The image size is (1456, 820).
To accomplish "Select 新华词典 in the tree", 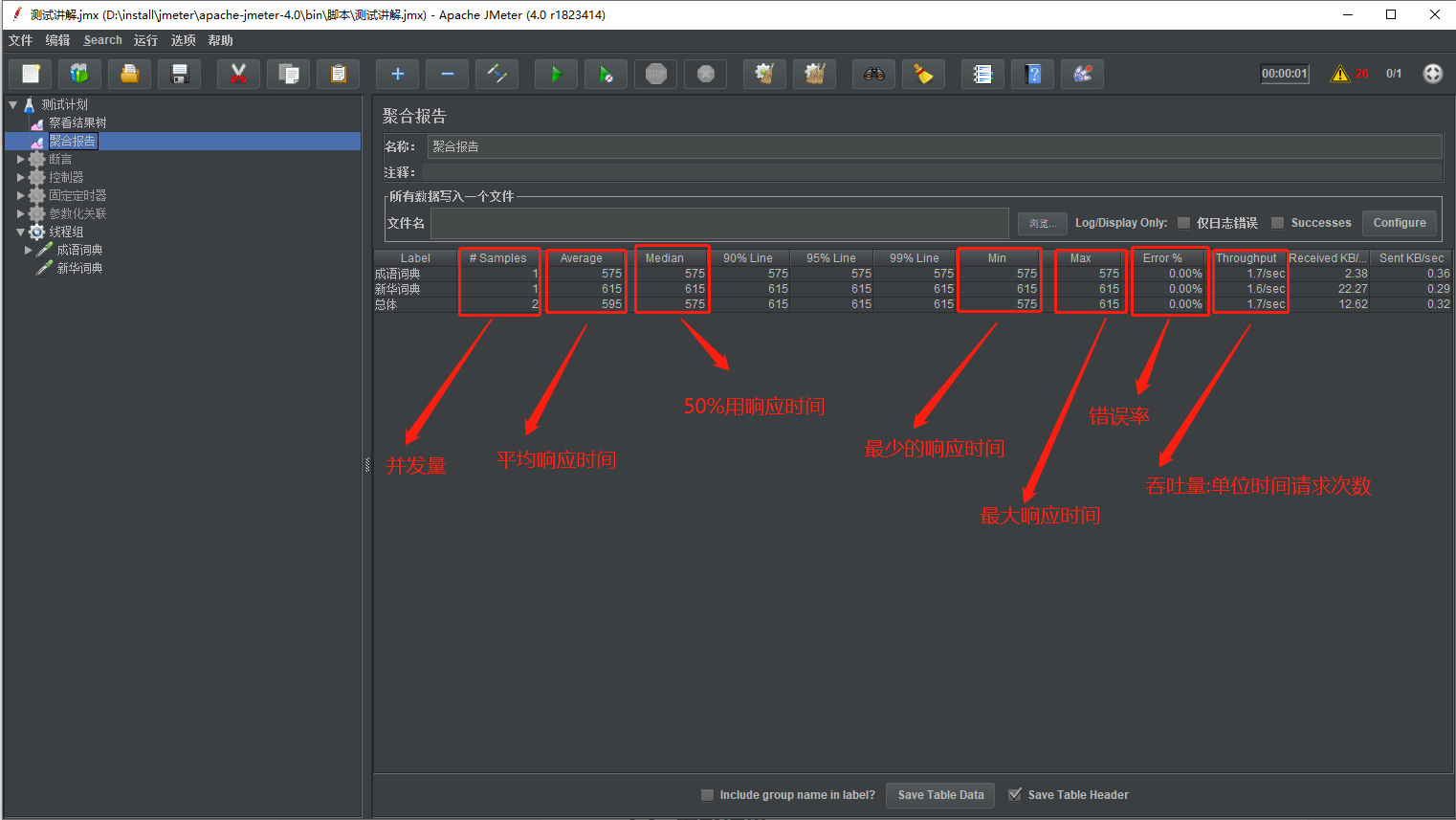I will (x=79, y=269).
